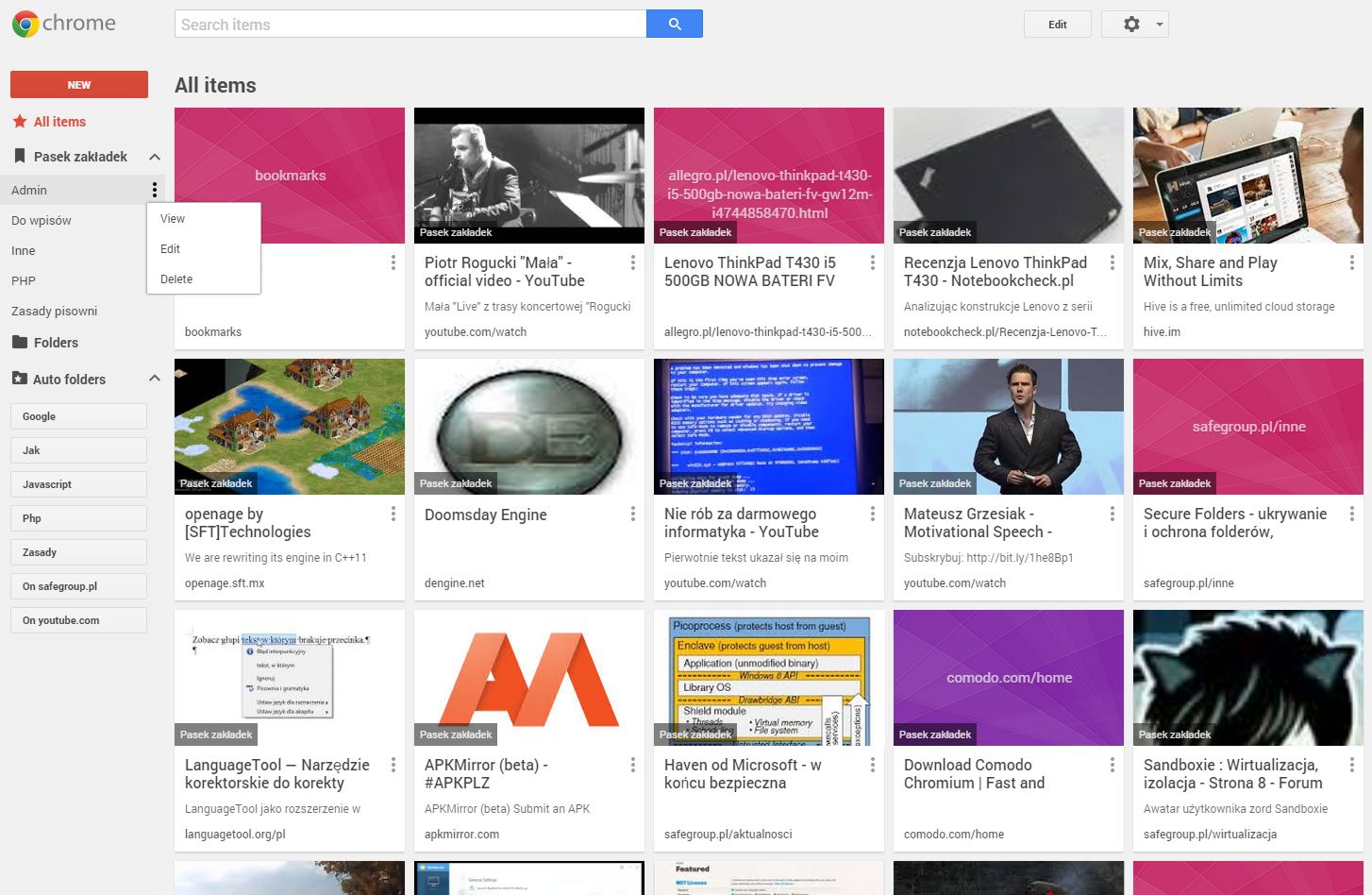Focus the Search items input field
Screen dimensions: 1372x895
(410, 24)
